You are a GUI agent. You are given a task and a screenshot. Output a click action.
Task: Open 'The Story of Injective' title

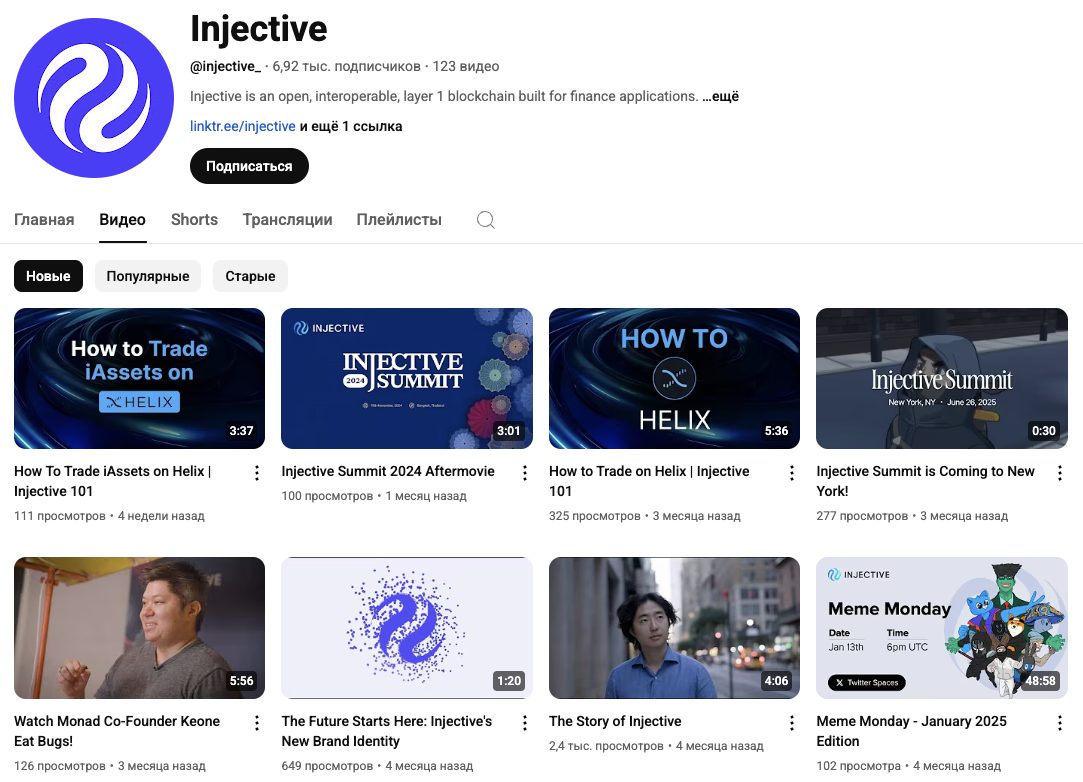(x=615, y=721)
